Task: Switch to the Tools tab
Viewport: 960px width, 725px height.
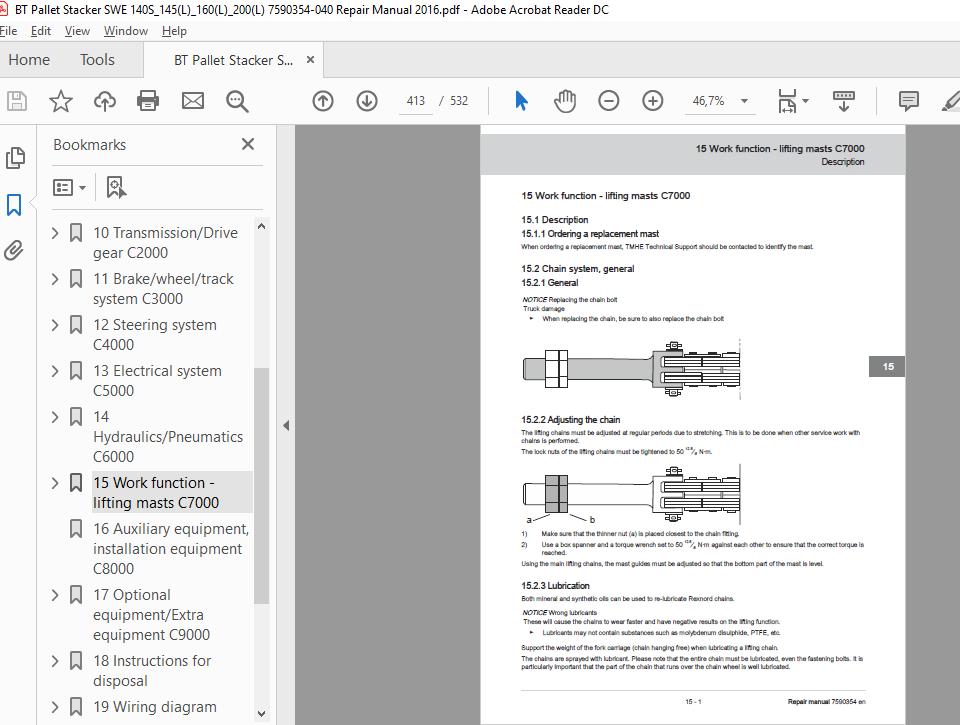Action: point(97,59)
